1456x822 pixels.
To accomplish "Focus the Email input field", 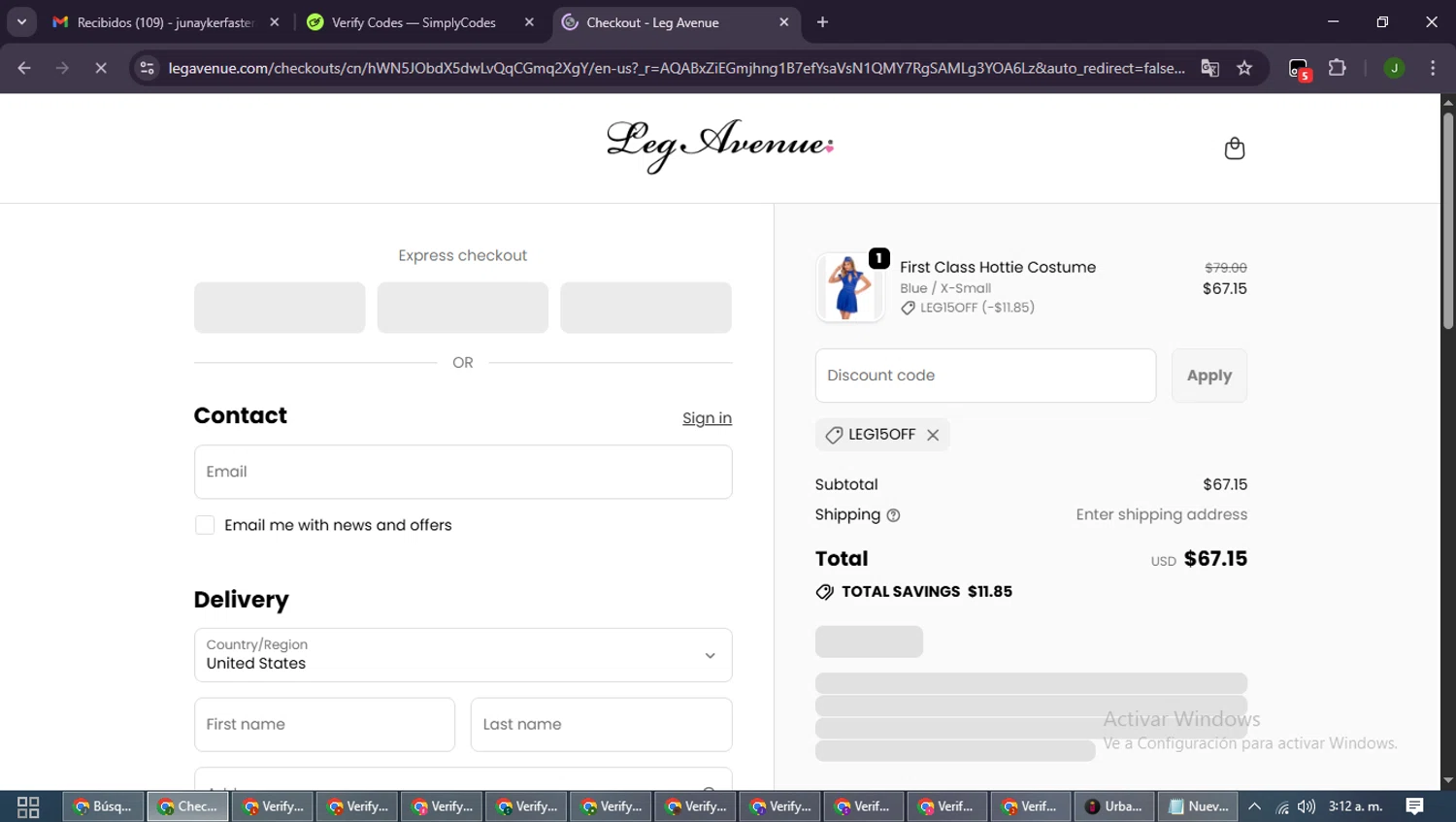I will pyautogui.click(x=463, y=472).
